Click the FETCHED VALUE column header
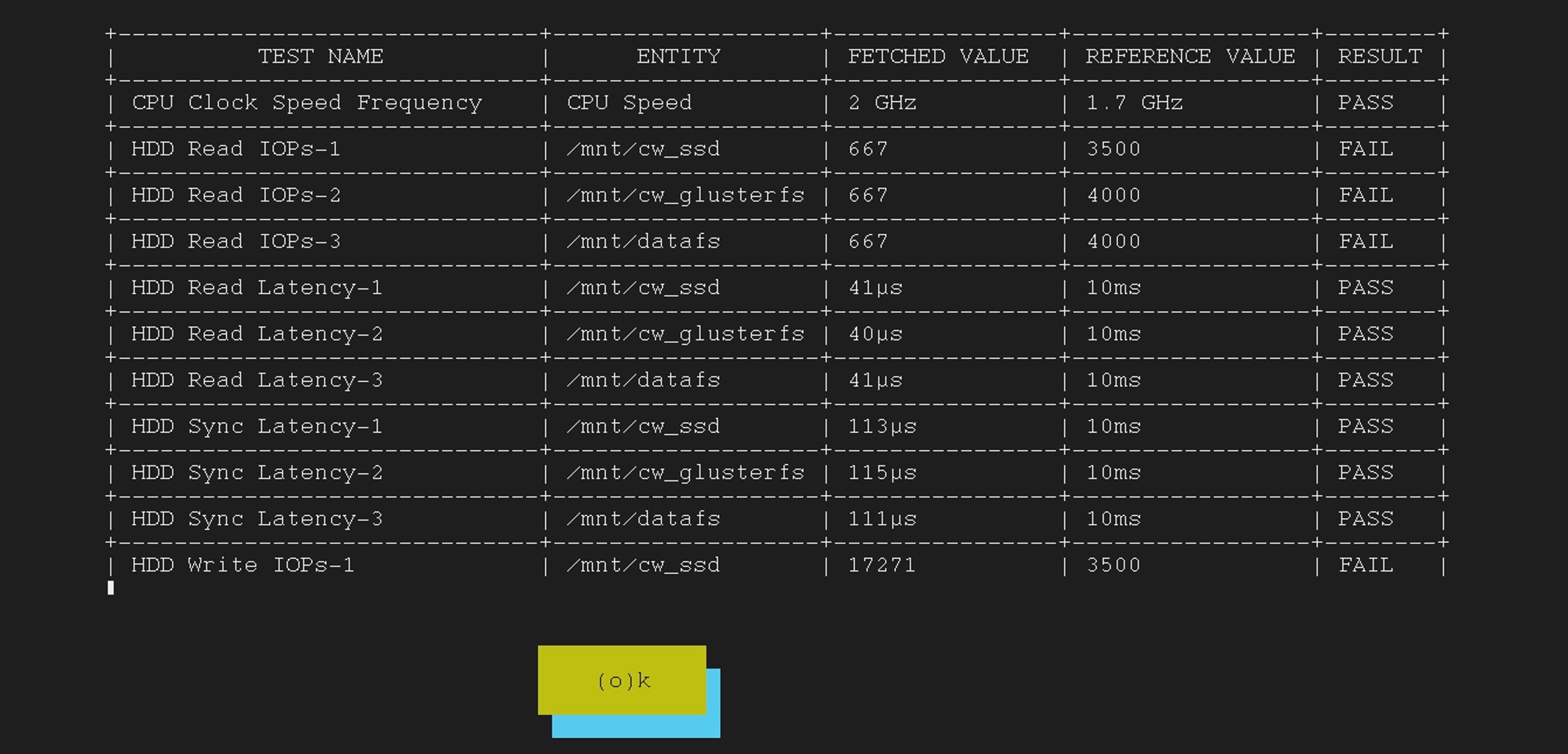 [938, 57]
